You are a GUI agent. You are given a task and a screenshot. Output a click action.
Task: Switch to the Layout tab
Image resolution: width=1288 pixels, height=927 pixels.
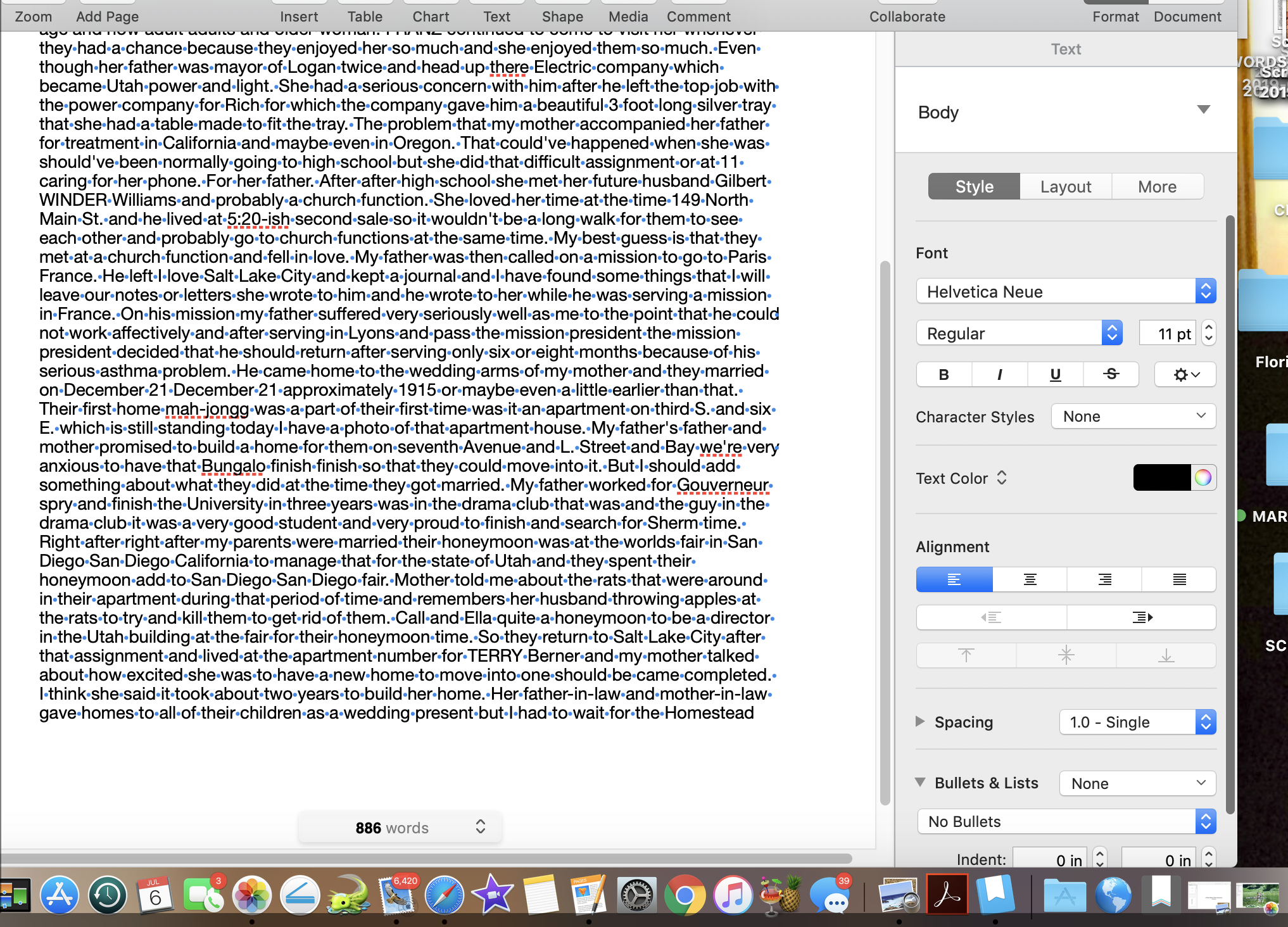[x=1066, y=187]
